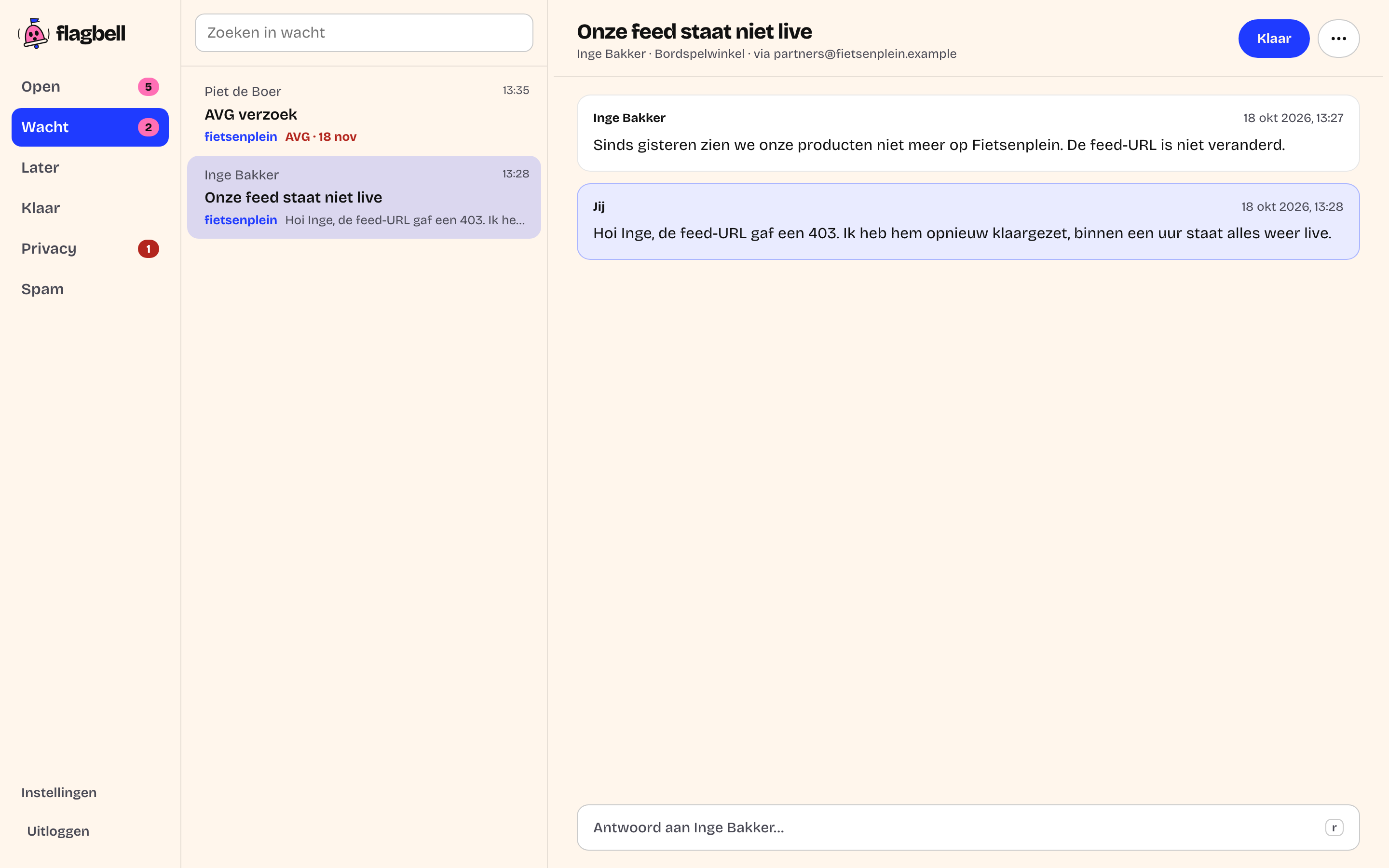Open the Open inbox folder
The width and height of the screenshot is (1389, 868).
(x=90, y=87)
